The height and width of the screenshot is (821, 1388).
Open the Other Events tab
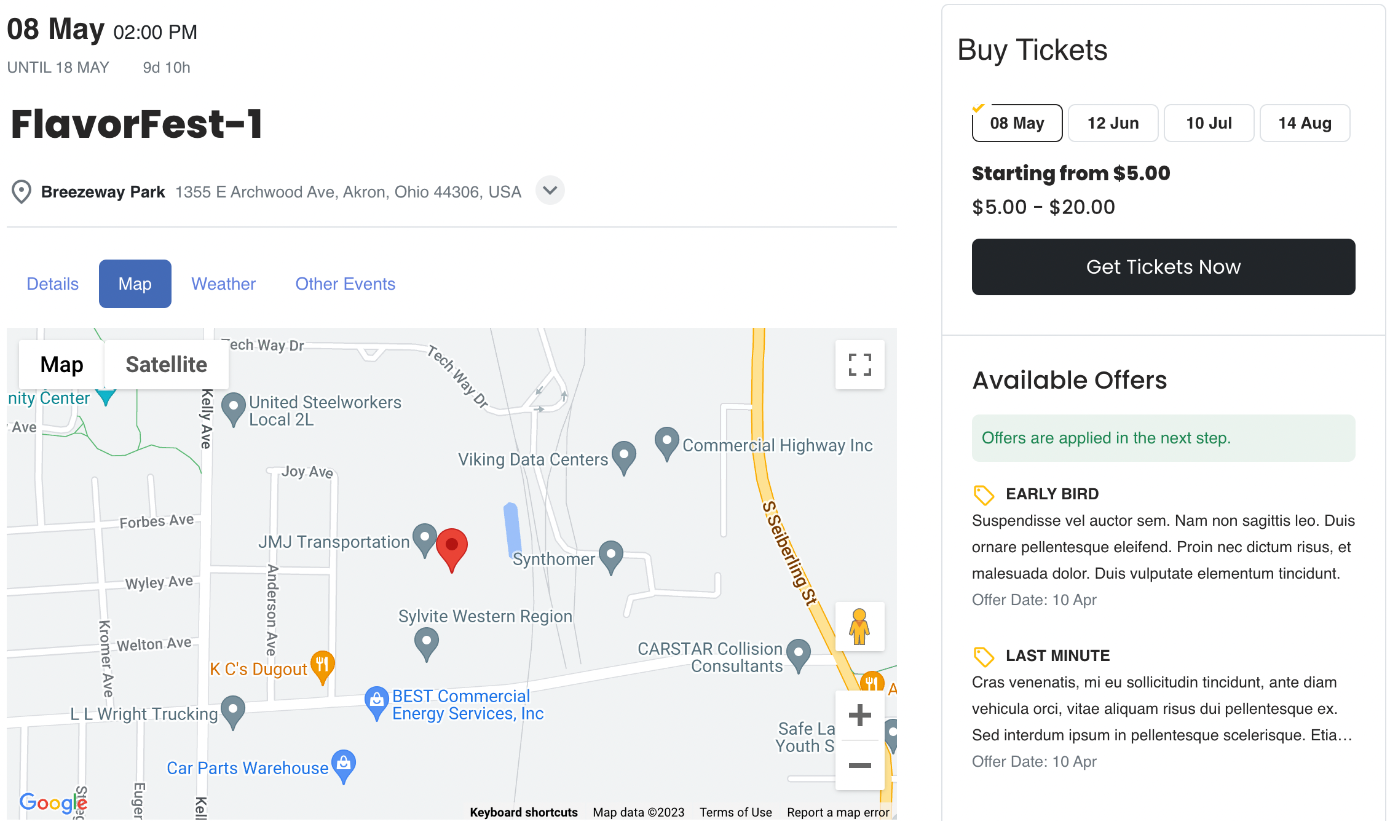[x=345, y=284]
